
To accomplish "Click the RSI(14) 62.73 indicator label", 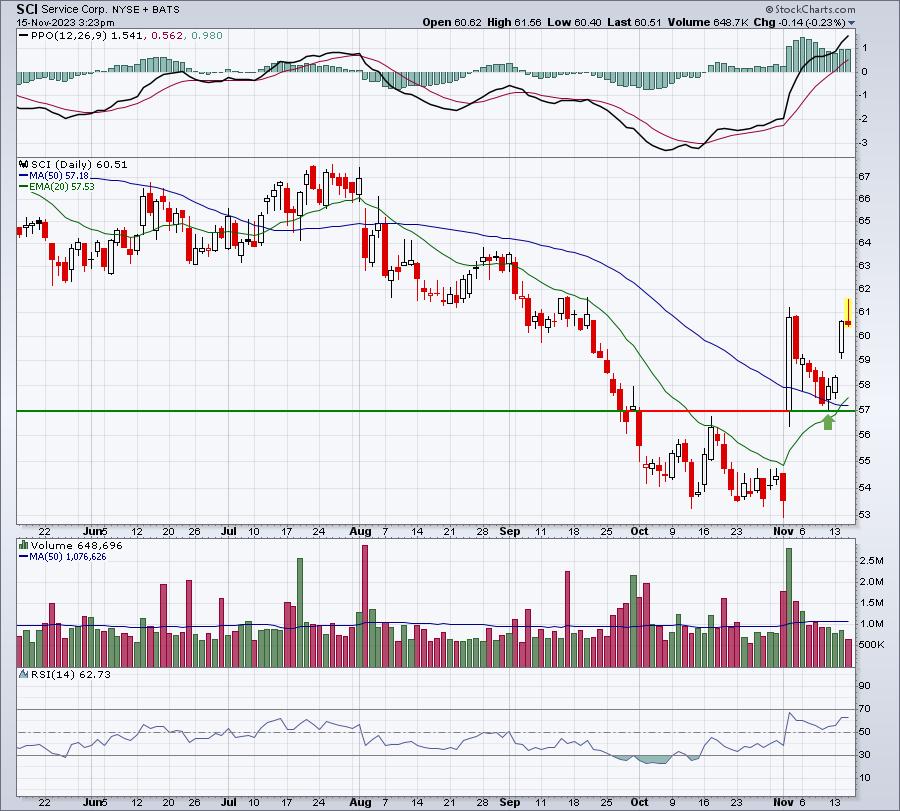I will pyautogui.click(x=71, y=674).
